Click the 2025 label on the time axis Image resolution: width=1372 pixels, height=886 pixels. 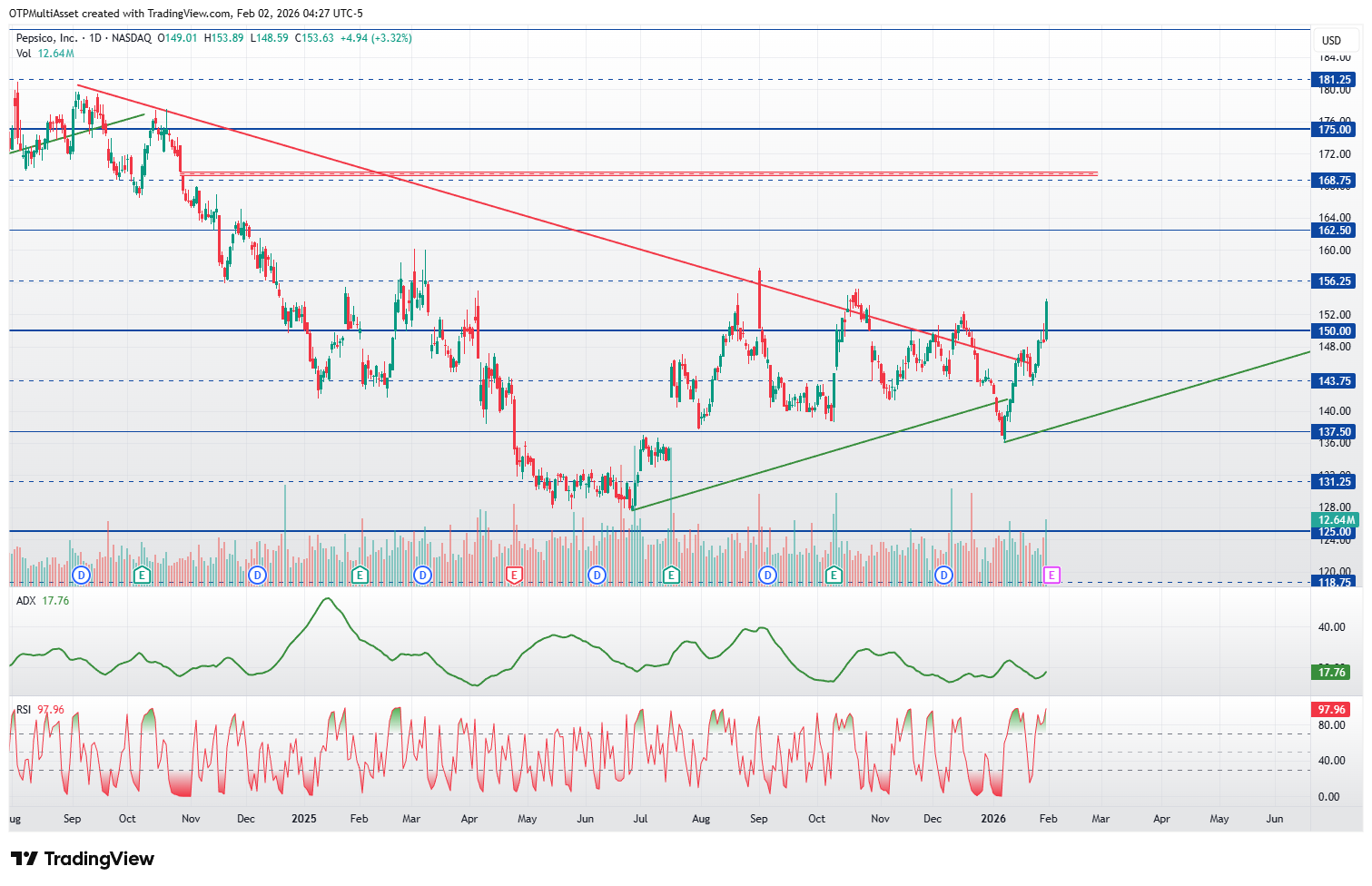click(x=304, y=819)
